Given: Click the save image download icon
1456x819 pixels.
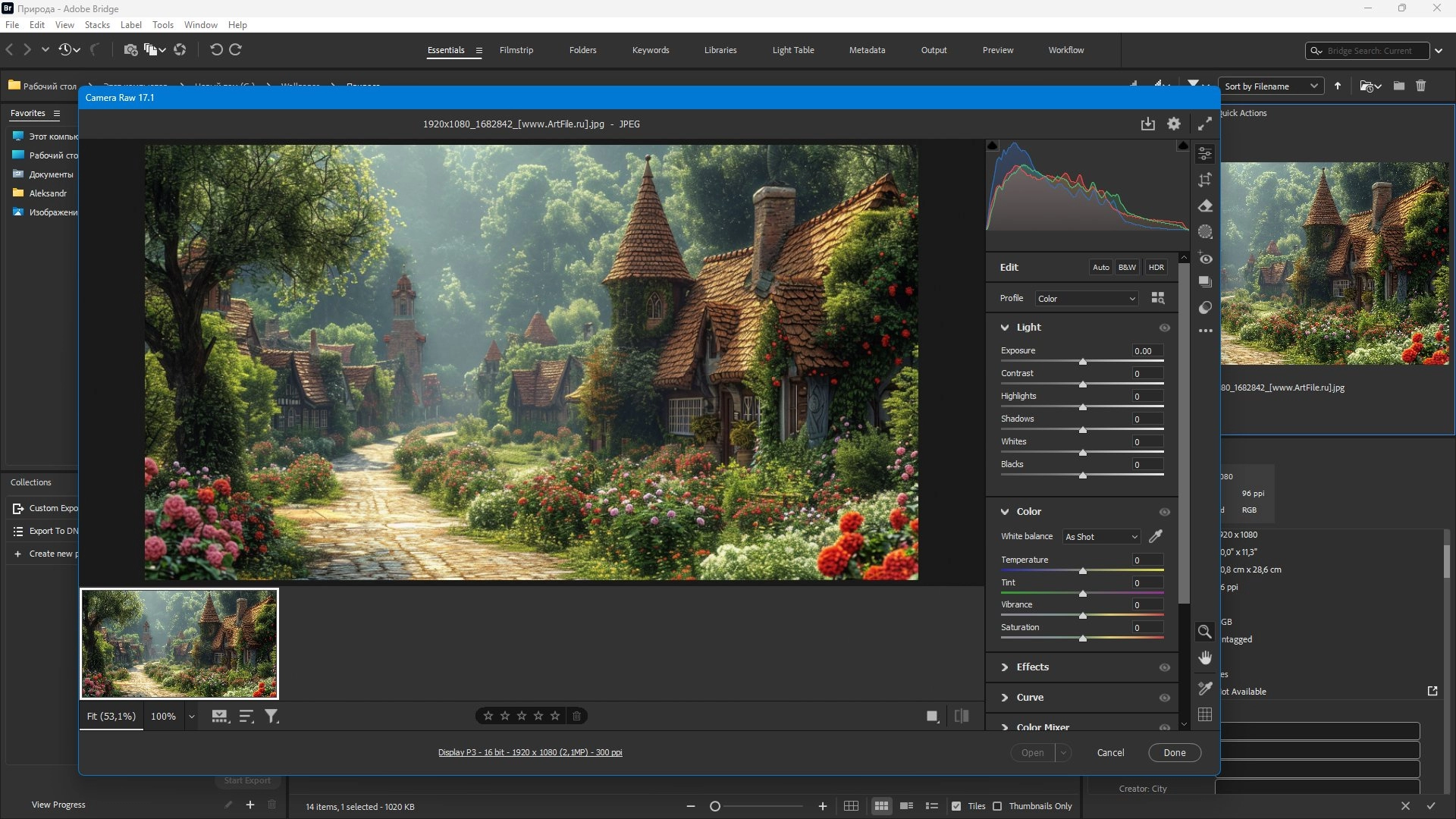Looking at the screenshot, I should [1148, 124].
